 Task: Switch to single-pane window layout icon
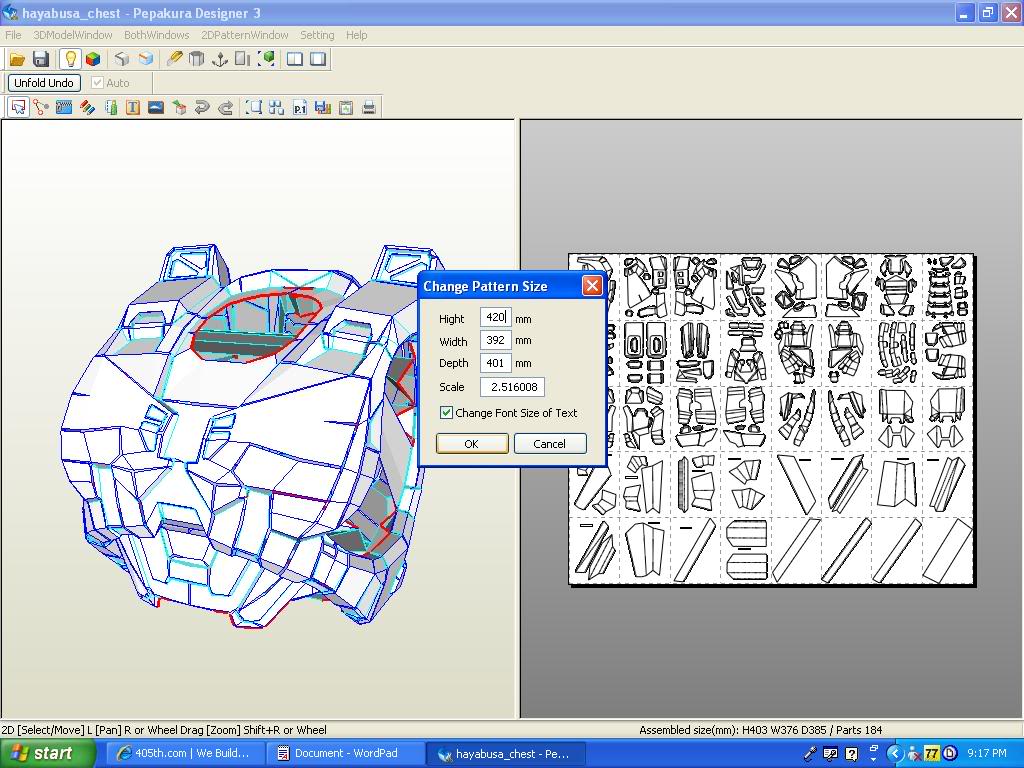(x=318, y=59)
